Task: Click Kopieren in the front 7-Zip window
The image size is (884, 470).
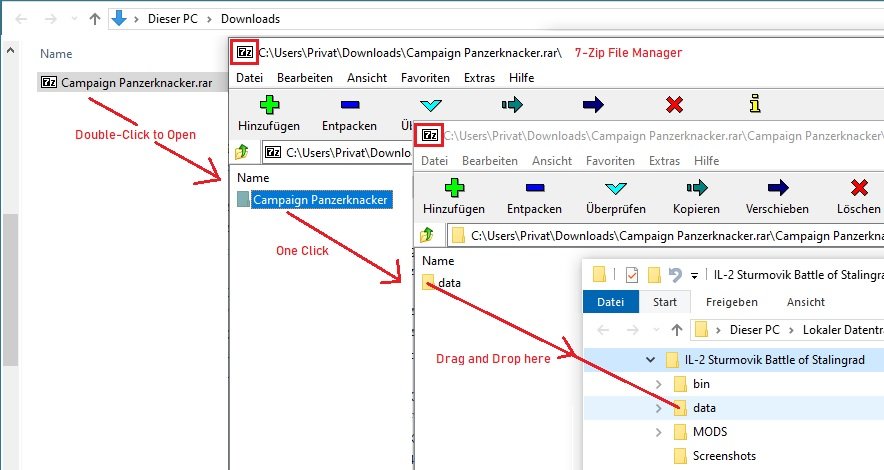Action: pyautogui.click(x=696, y=197)
